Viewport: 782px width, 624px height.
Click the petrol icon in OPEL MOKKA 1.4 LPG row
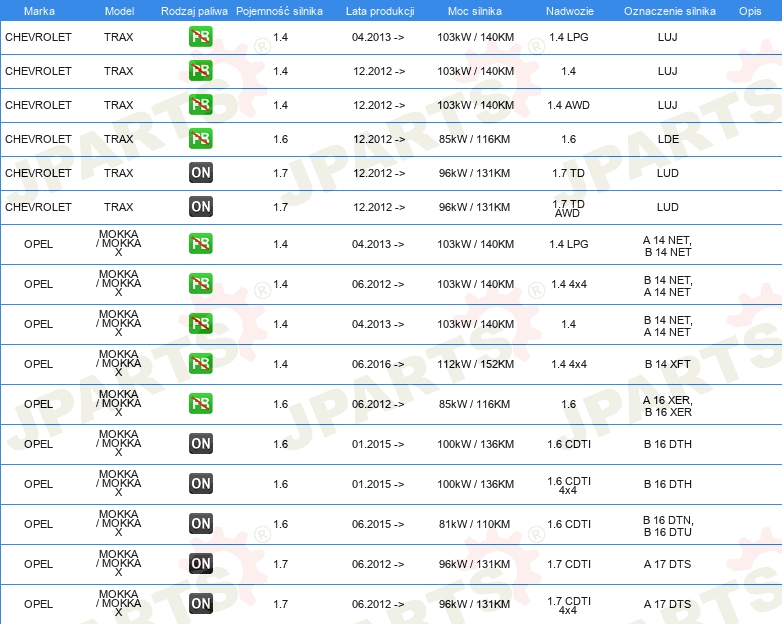click(200, 243)
